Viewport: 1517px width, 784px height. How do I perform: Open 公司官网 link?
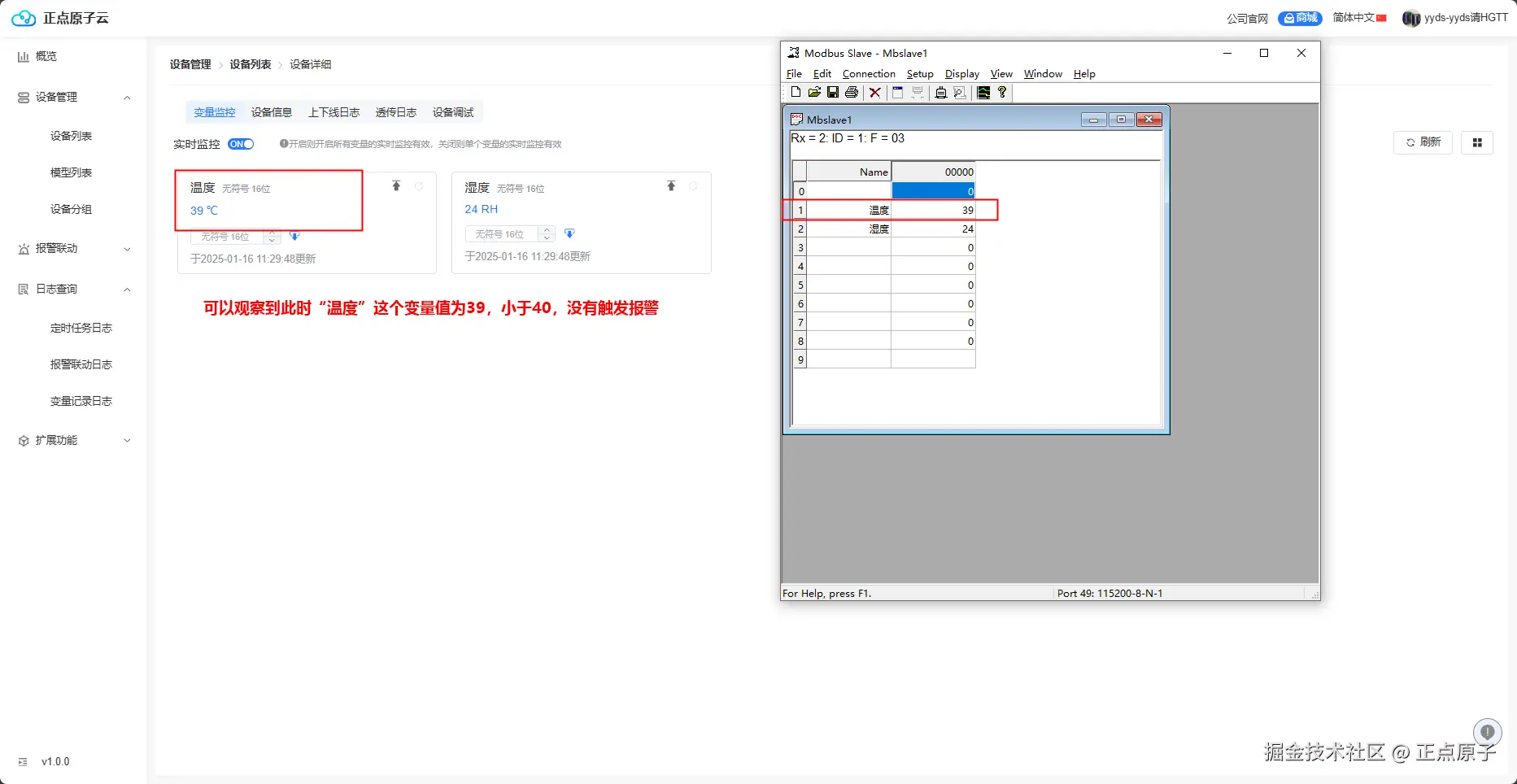click(1247, 19)
